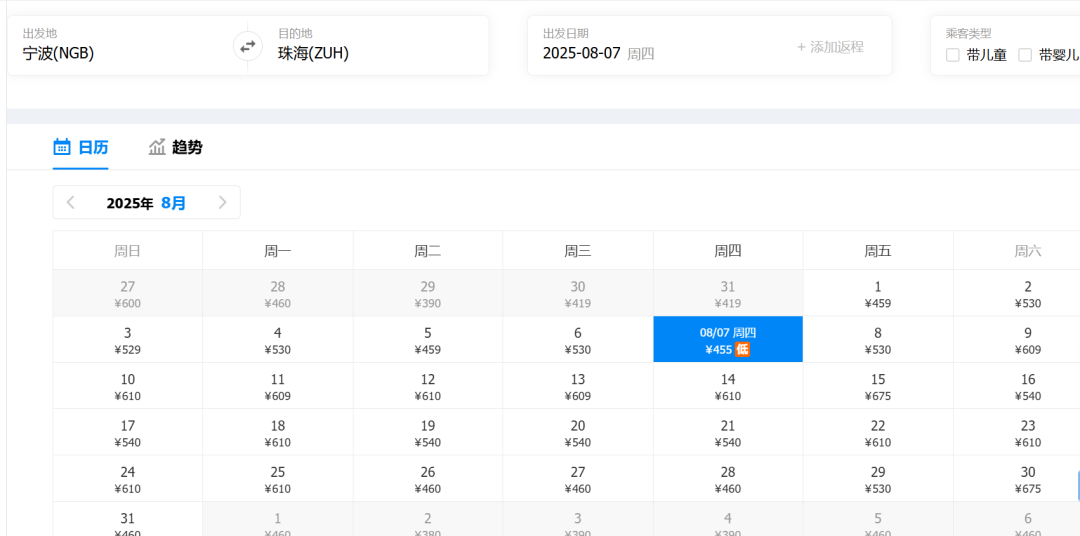Click + 添加返程 to add return

pyautogui.click(x=830, y=47)
